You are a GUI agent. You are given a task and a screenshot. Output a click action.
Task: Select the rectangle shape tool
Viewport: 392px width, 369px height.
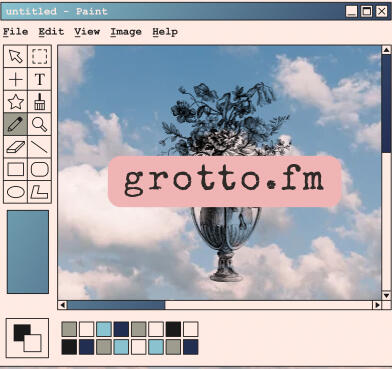(16, 169)
